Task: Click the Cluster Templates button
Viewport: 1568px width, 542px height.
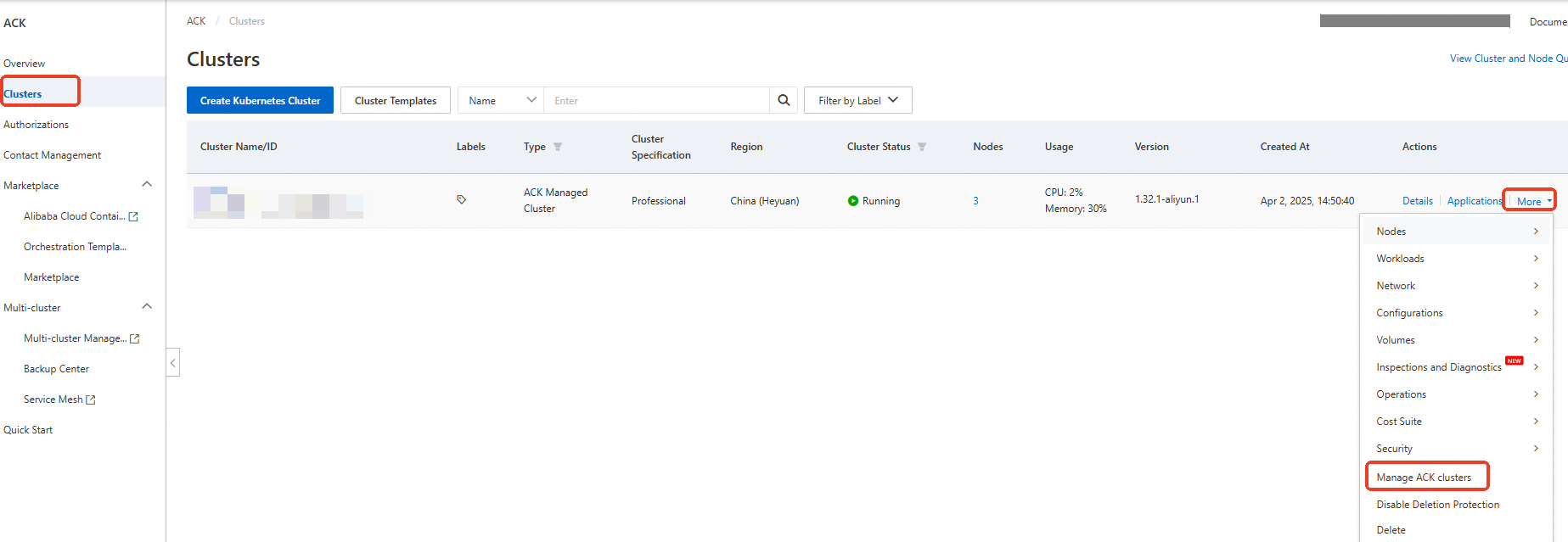Action: (x=396, y=100)
